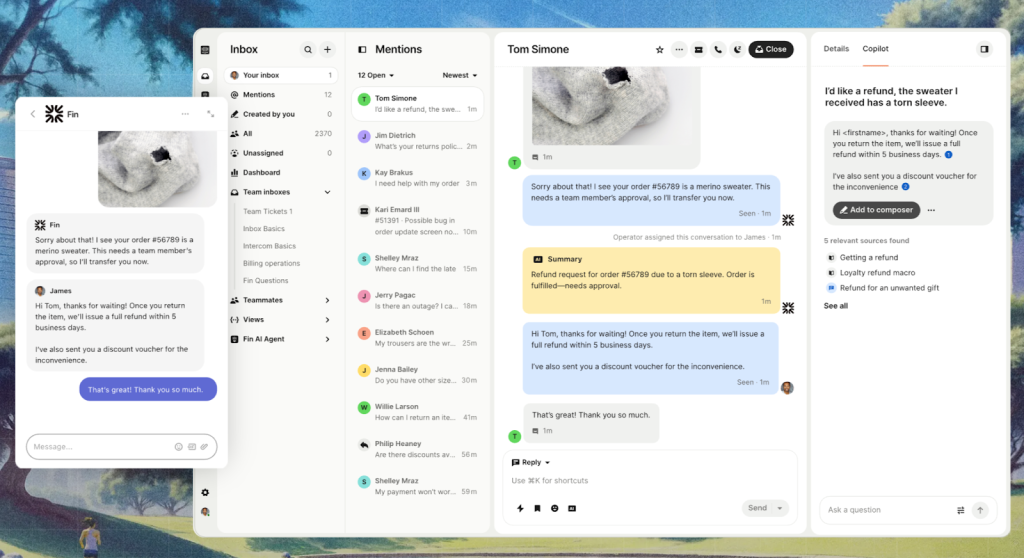Switch to the Copilot tab
The image size is (1024, 558).
click(875, 49)
